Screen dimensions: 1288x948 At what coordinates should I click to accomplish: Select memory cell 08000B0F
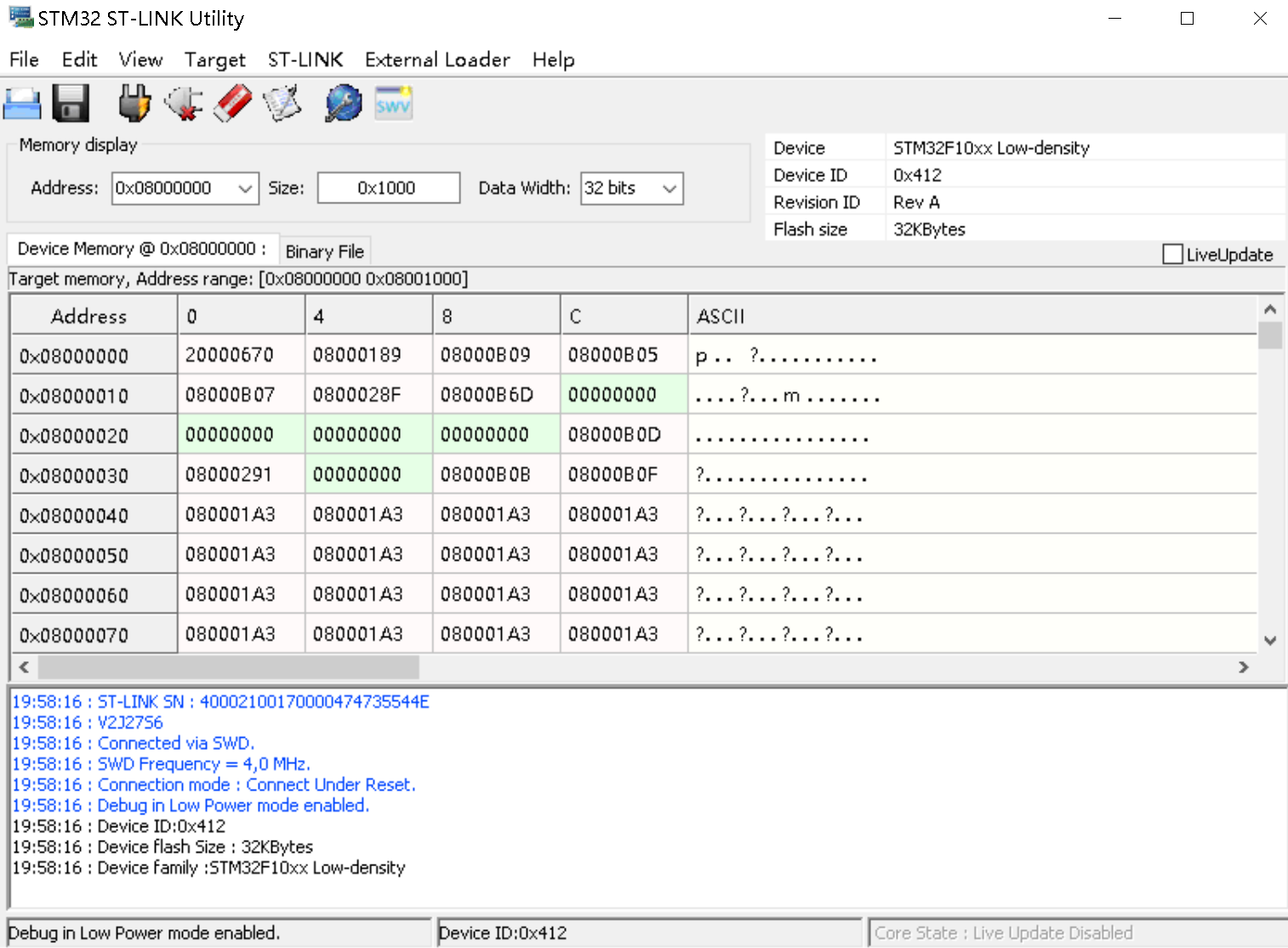click(x=624, y=475)
